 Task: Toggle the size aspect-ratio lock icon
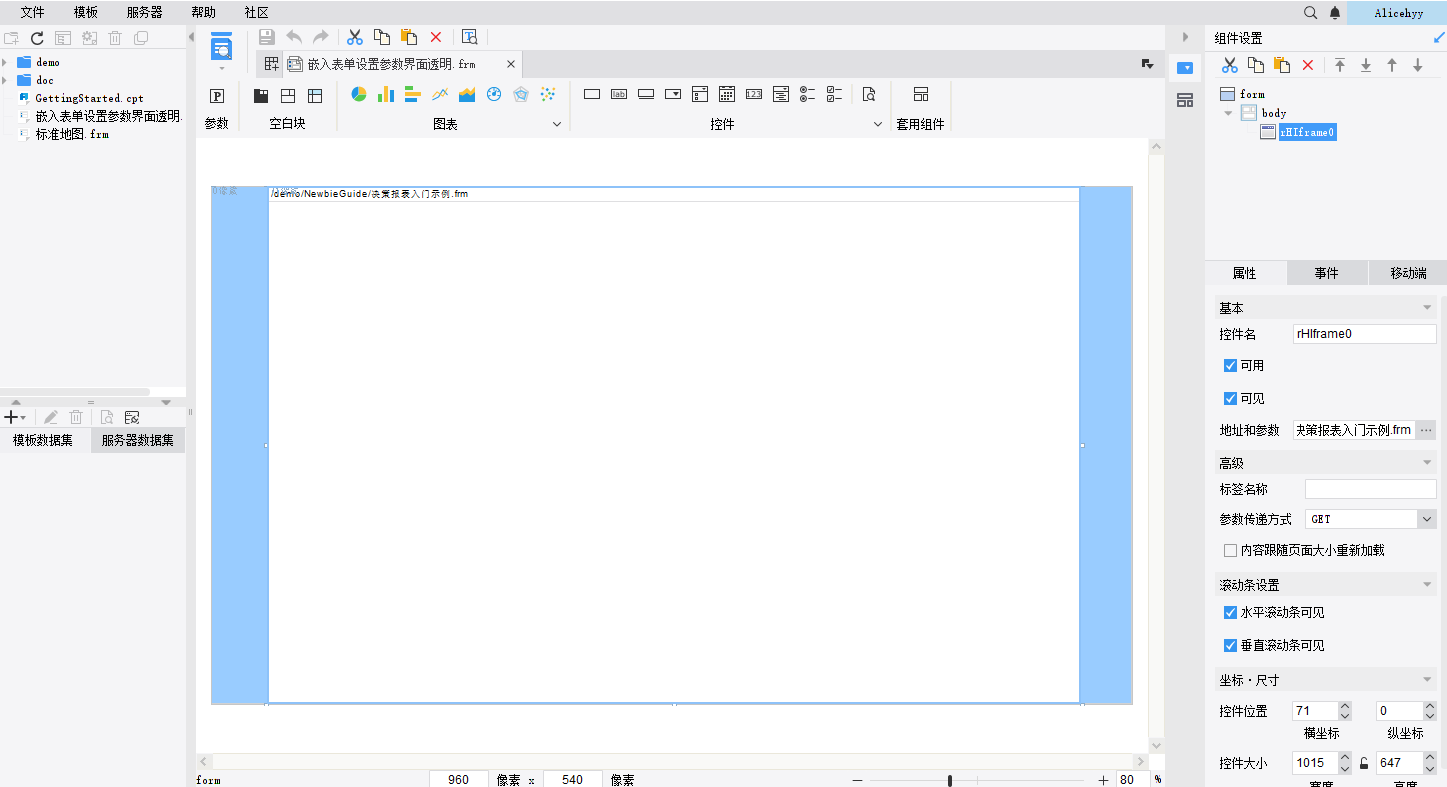(1364, 764)
